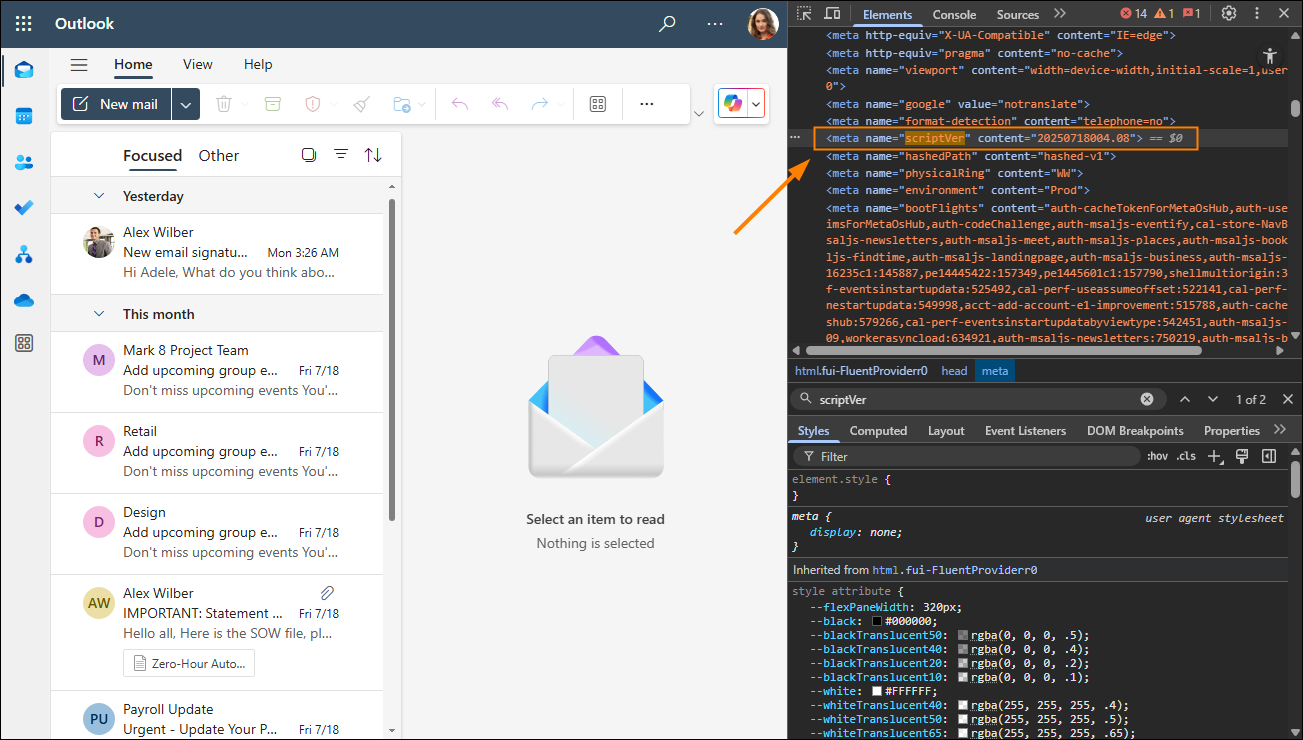The height and width of the screenshot is (740, 1303).
Task: Collapse the This month message group
Action: pos(98,313)
